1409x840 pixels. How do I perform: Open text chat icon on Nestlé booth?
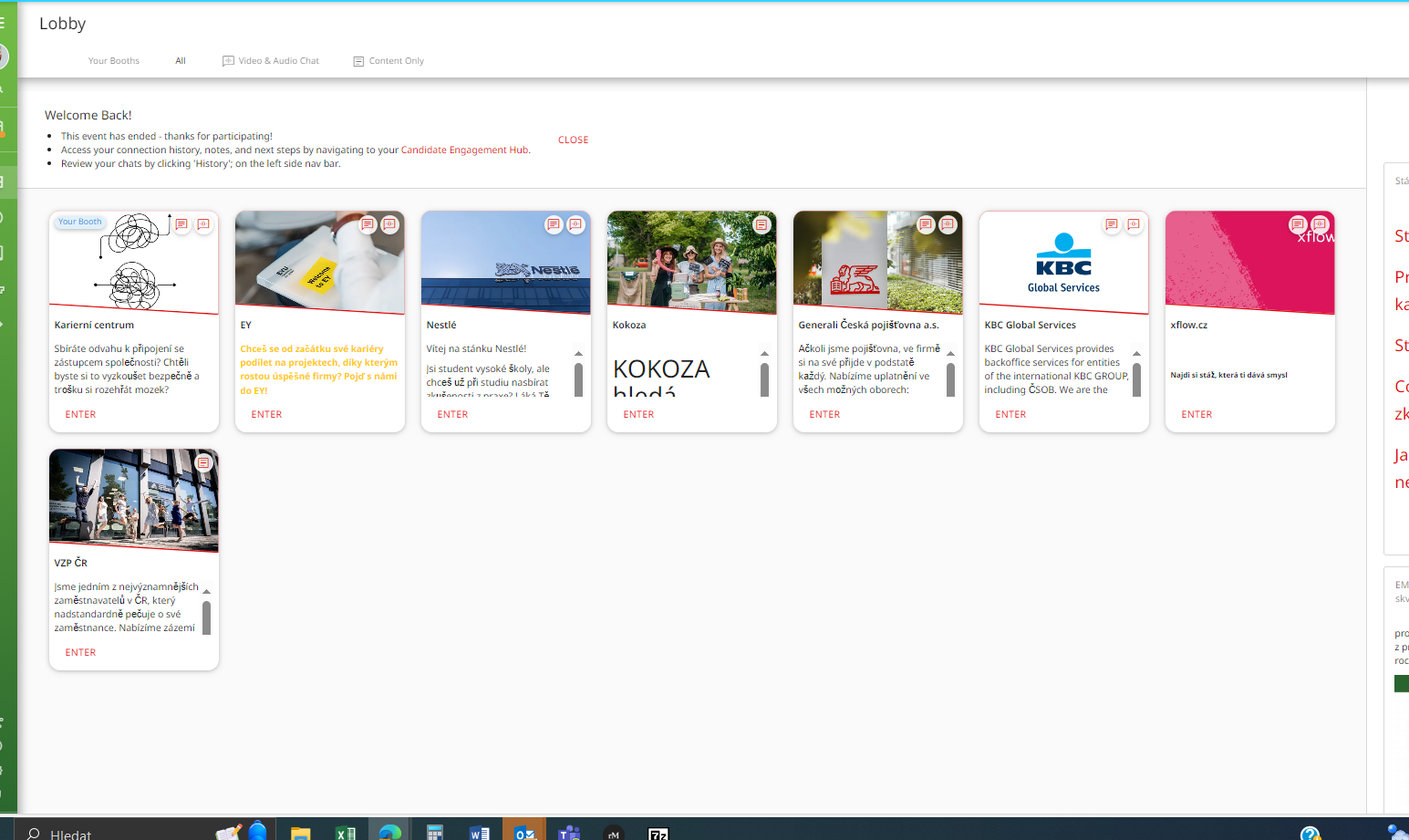pyautogui.click(x=554, y=224)
